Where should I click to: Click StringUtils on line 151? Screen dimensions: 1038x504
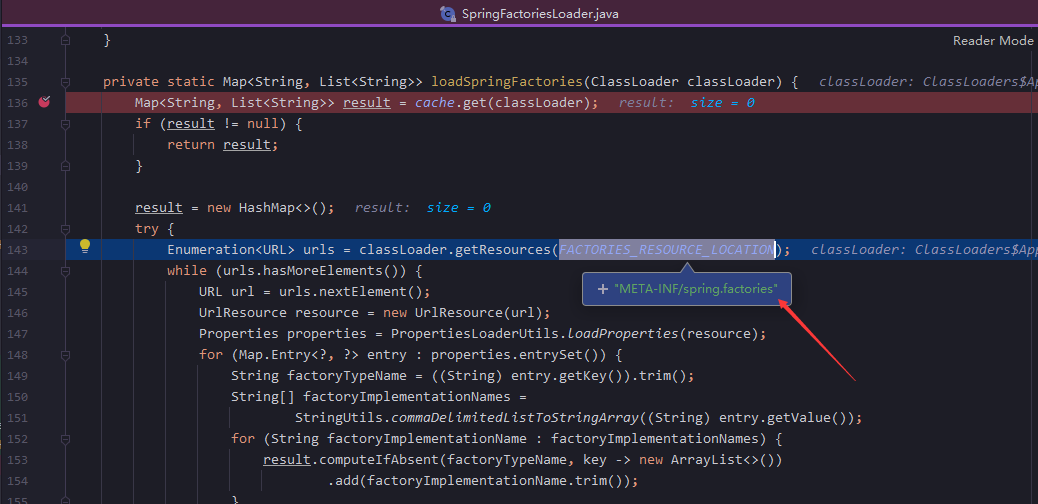[x=339, y=418]
